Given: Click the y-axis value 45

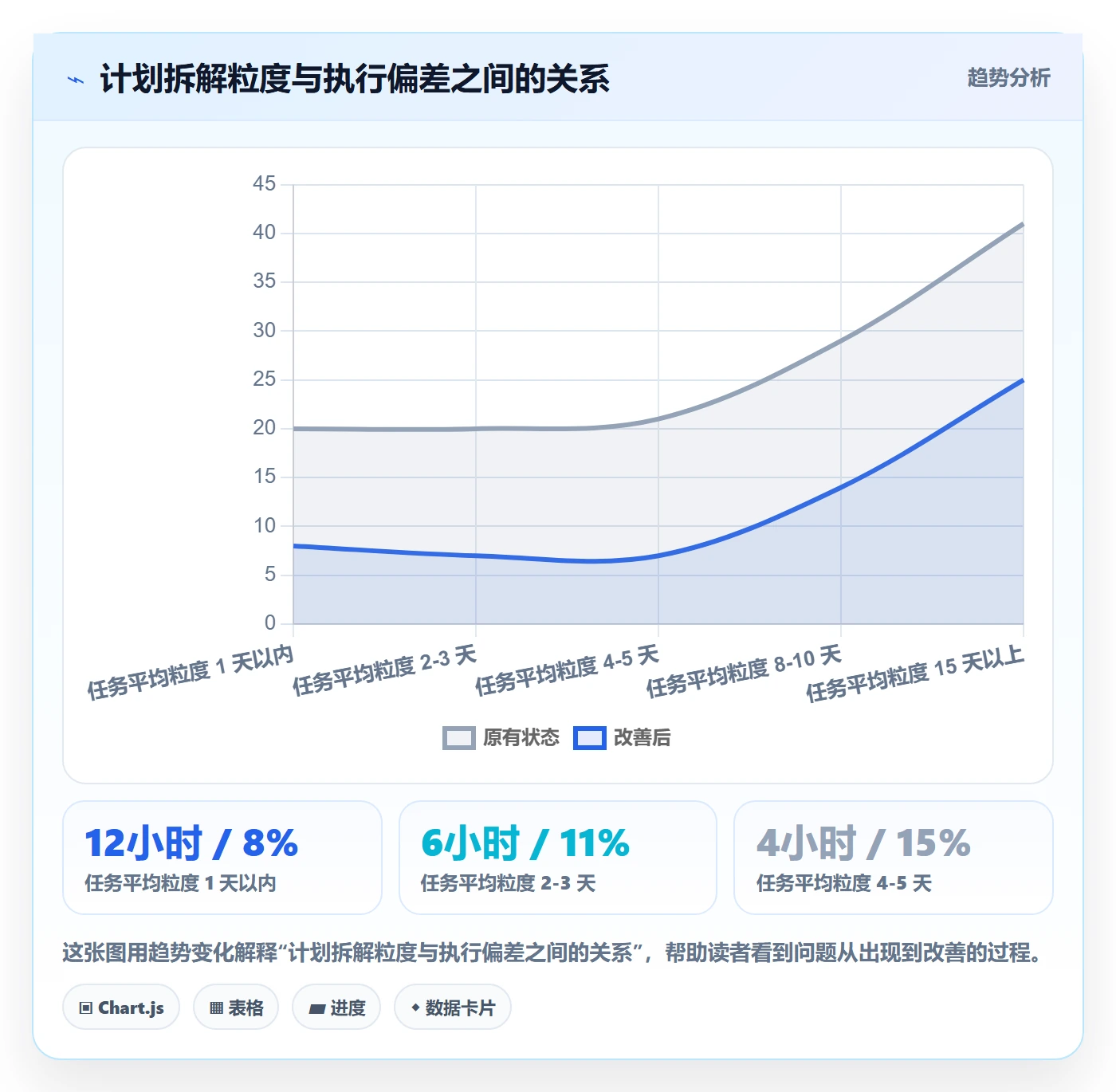Looking at the screenshot, I should click(264, 184).
